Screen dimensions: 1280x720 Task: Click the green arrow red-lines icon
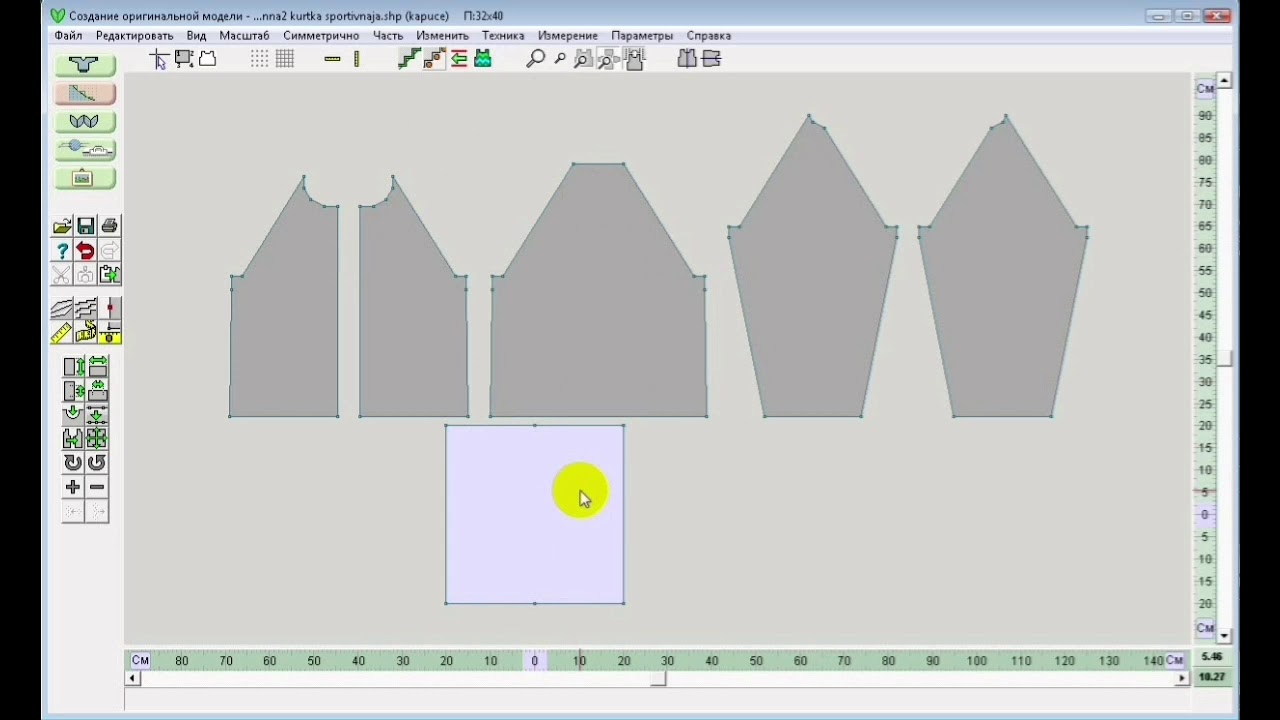pyautogui.click(x=459, y=59)
